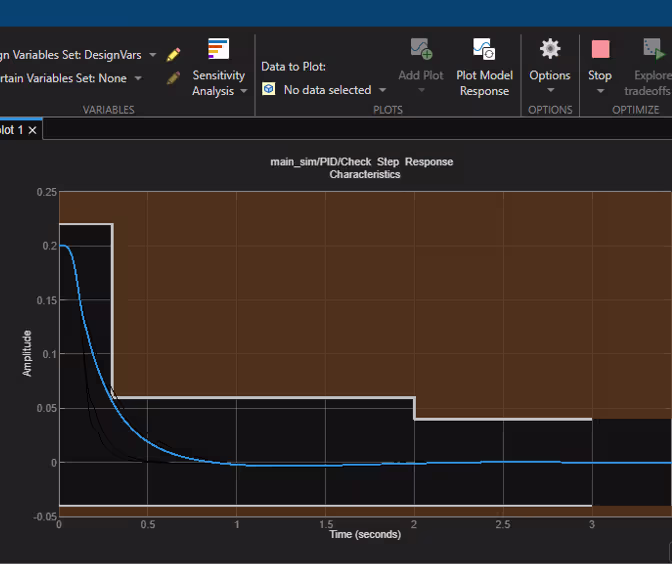Click the Sensitivity Analysis label

click(219, 83)
